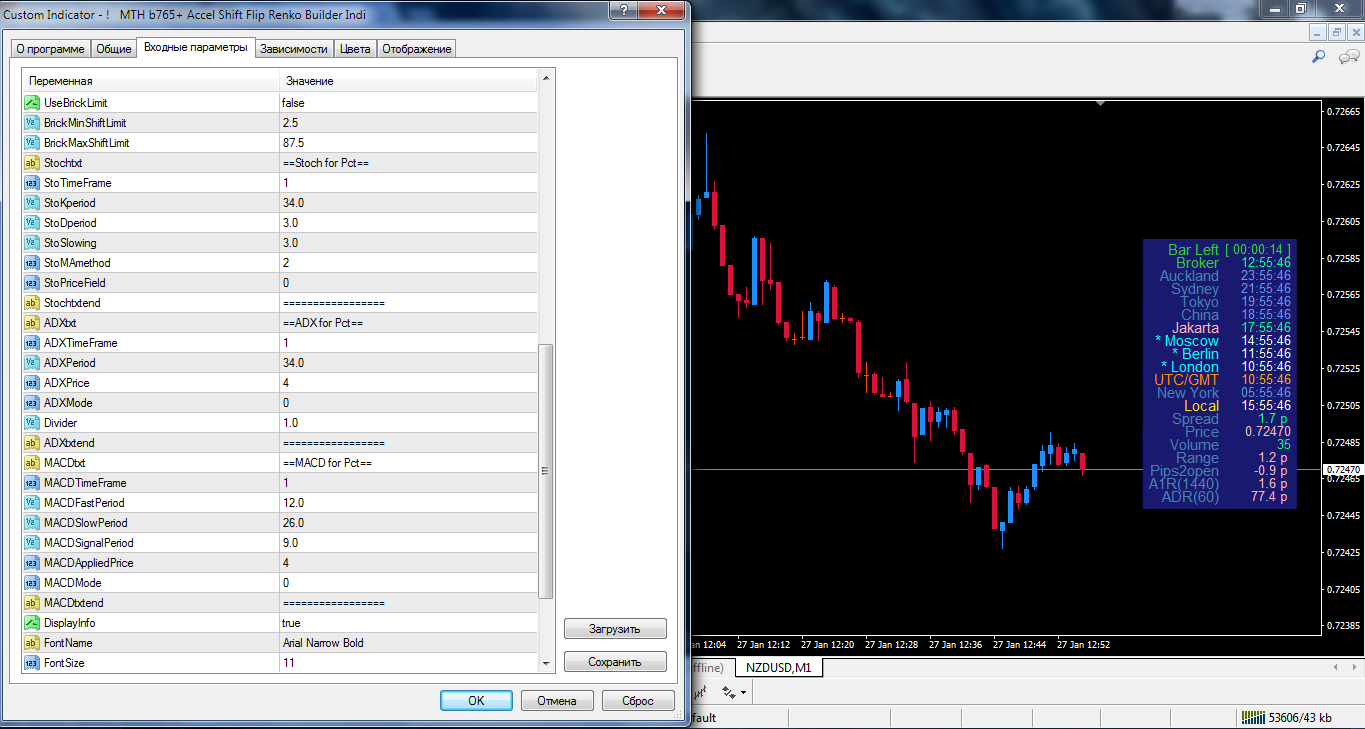Open the chat bubbles icon
The height and width of the screenshot is (729, 1365).
(x=1348, y=57)
